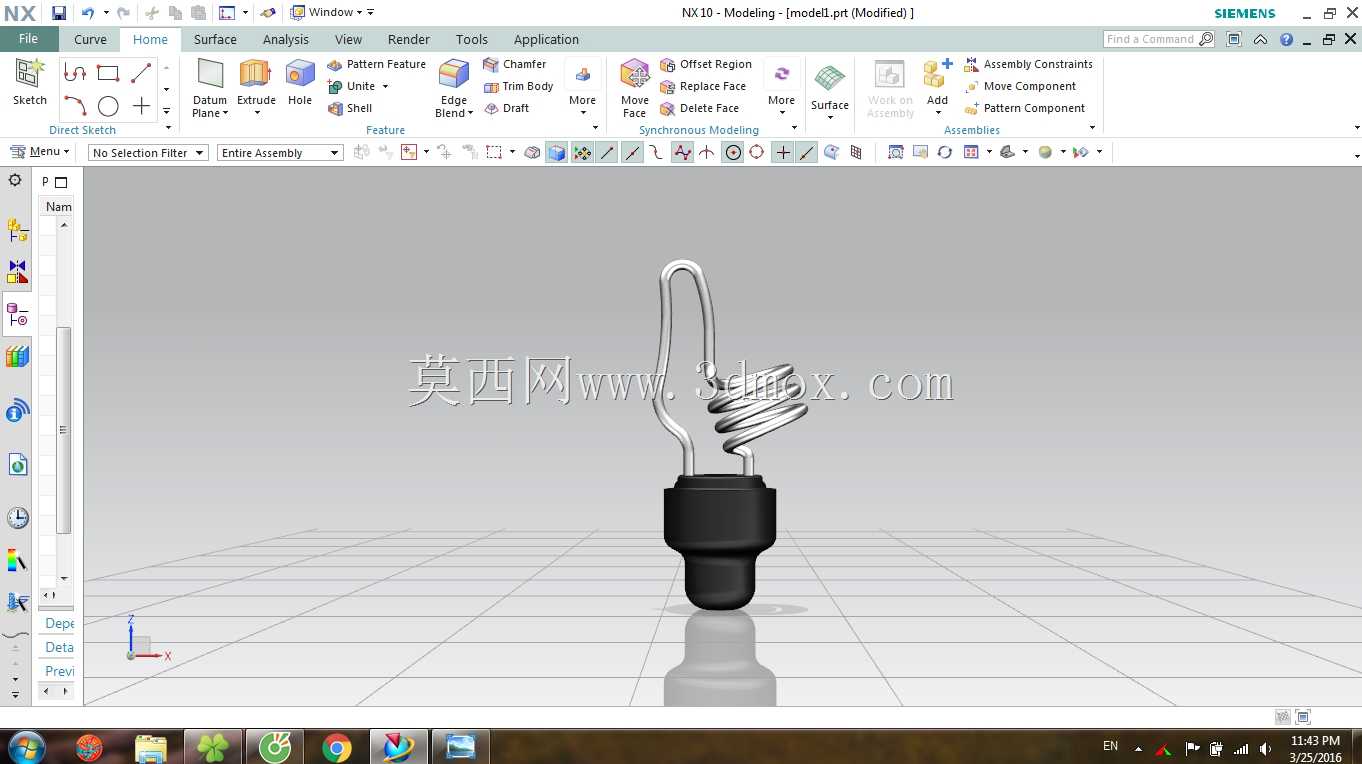The image size is (1362, 764).
Task: Open the File menu
Action: pyautogui.click(x=28, y=39)
